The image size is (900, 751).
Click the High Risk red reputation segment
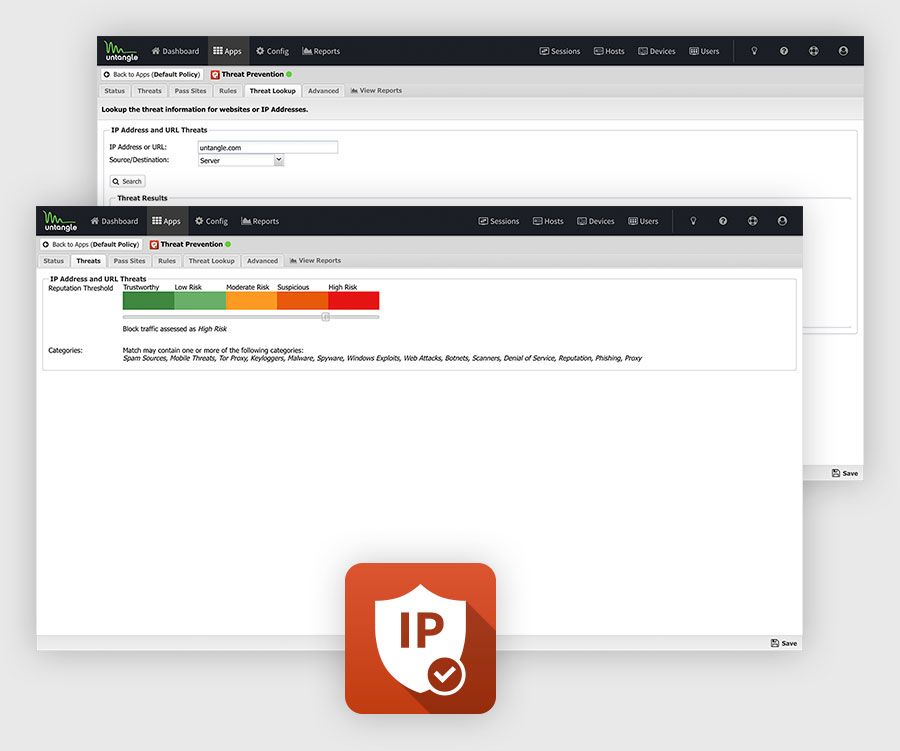[x=354, y=300]
